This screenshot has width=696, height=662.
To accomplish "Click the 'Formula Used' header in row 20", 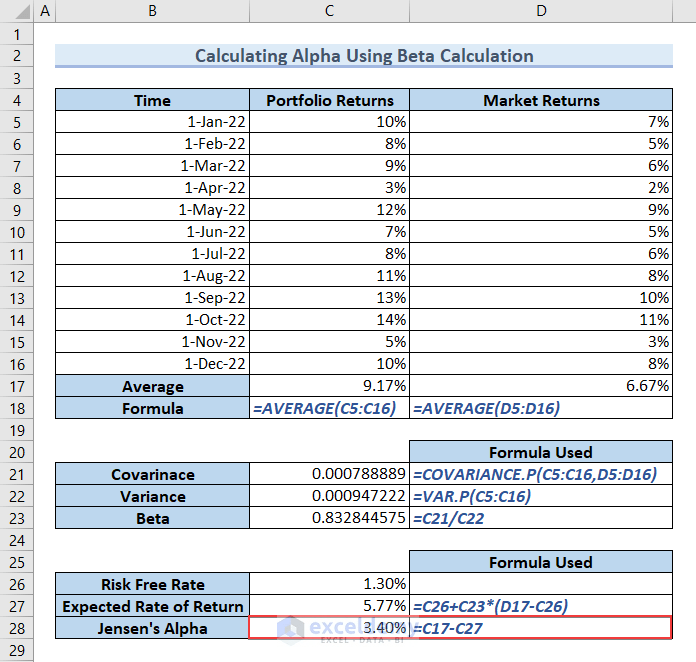I will [x=541, y=452].
